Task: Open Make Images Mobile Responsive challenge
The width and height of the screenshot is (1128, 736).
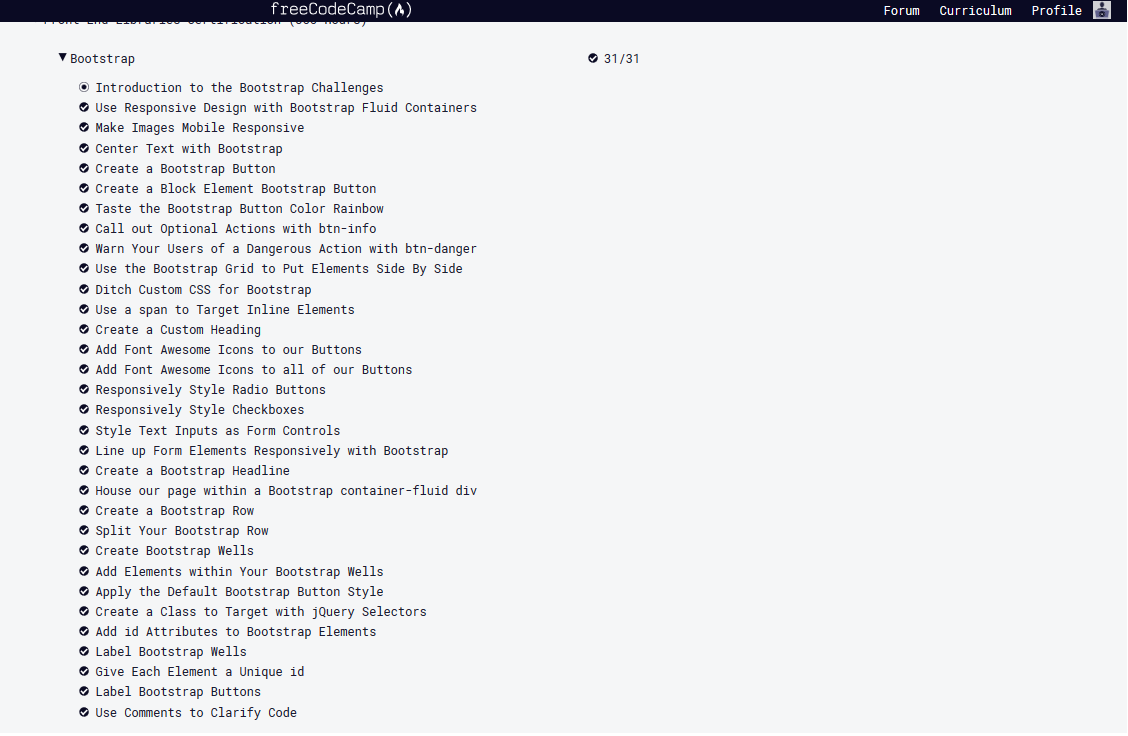Action: 199,128
